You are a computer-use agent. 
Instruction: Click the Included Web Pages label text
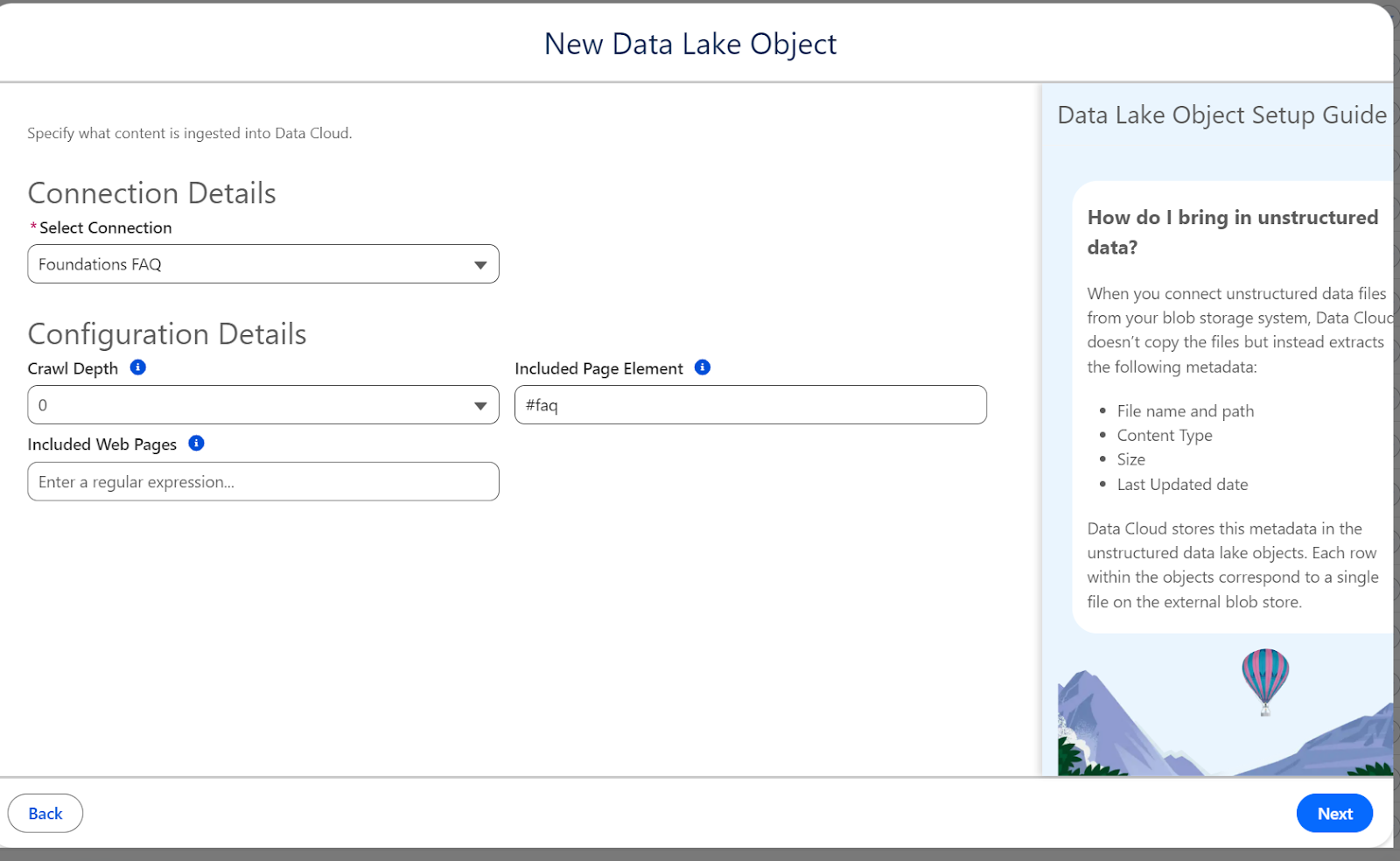(x=101, y=444)
